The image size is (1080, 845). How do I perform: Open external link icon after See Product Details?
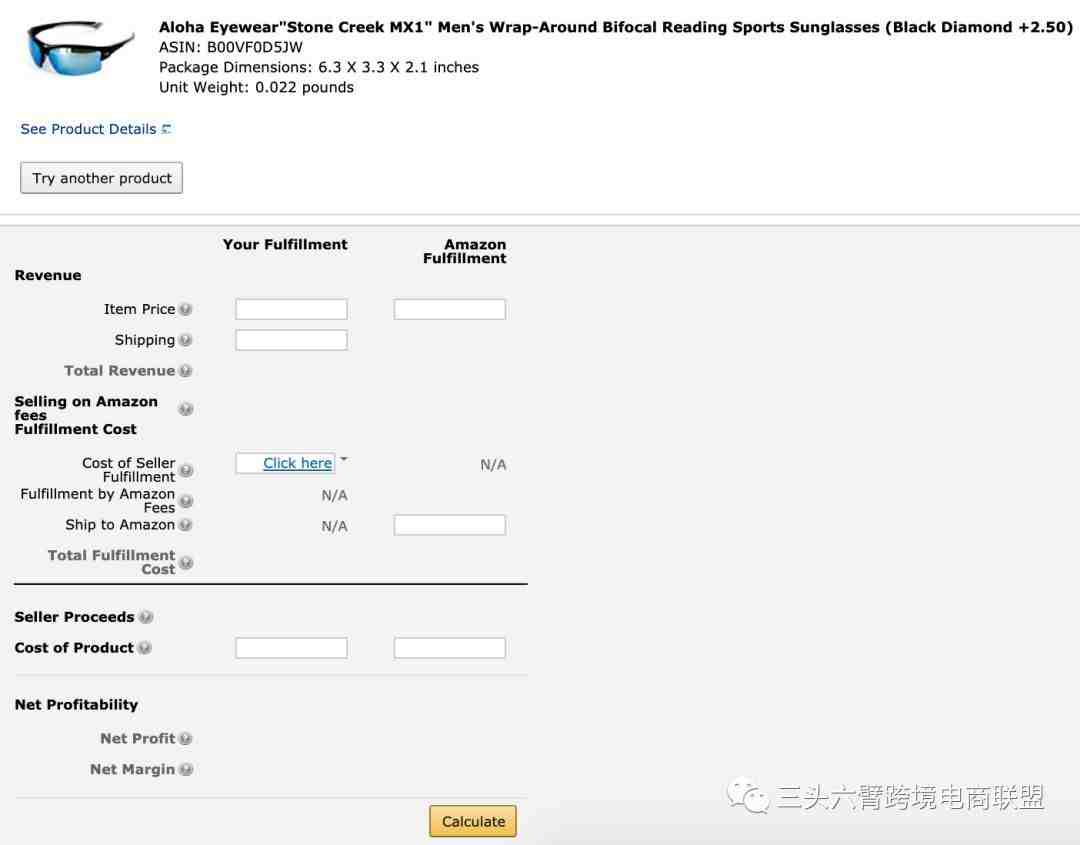(166, 129)
